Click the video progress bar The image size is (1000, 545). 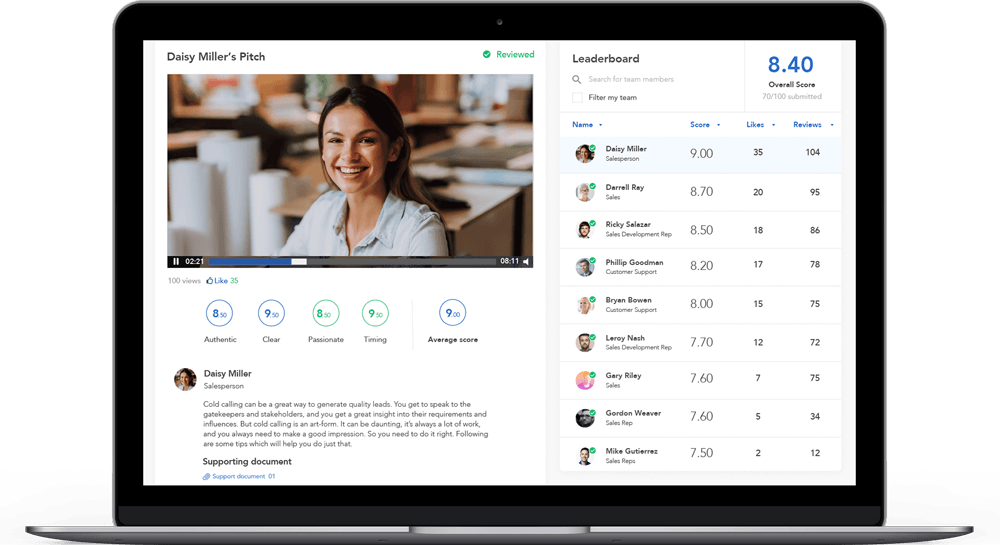352,262
